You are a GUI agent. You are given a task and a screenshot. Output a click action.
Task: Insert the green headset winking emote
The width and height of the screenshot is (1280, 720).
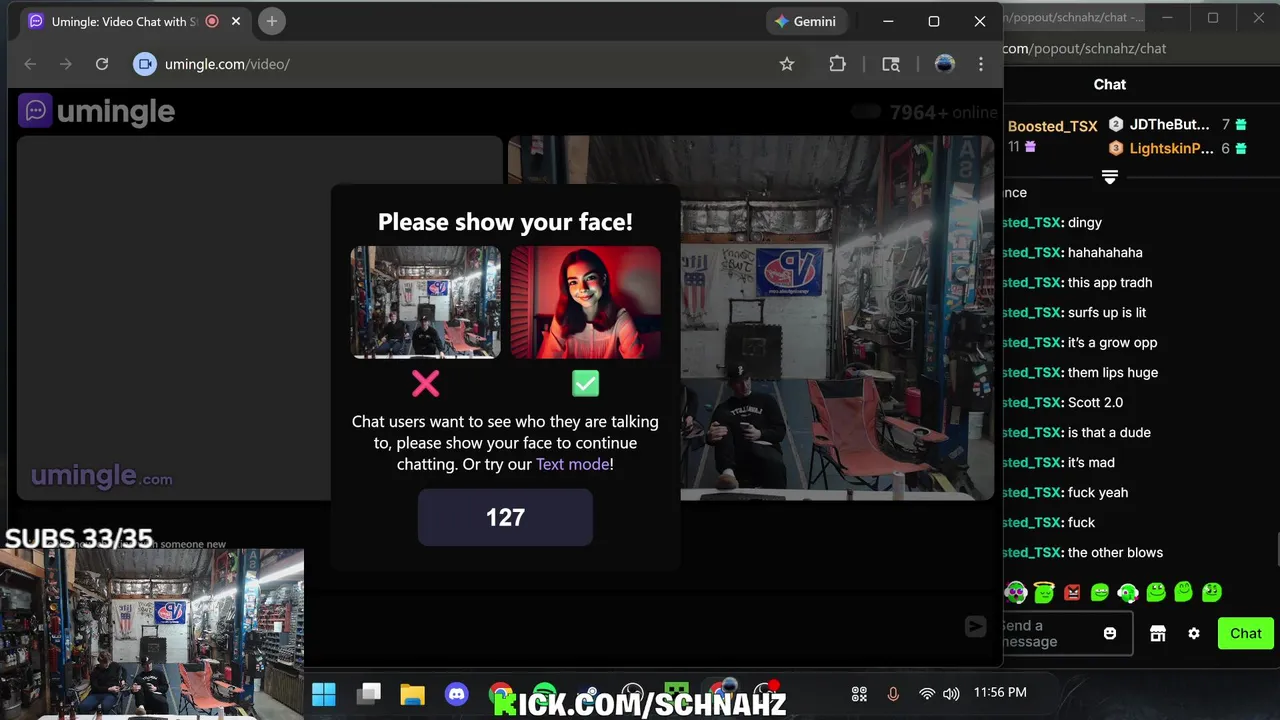coord(1128,592)
